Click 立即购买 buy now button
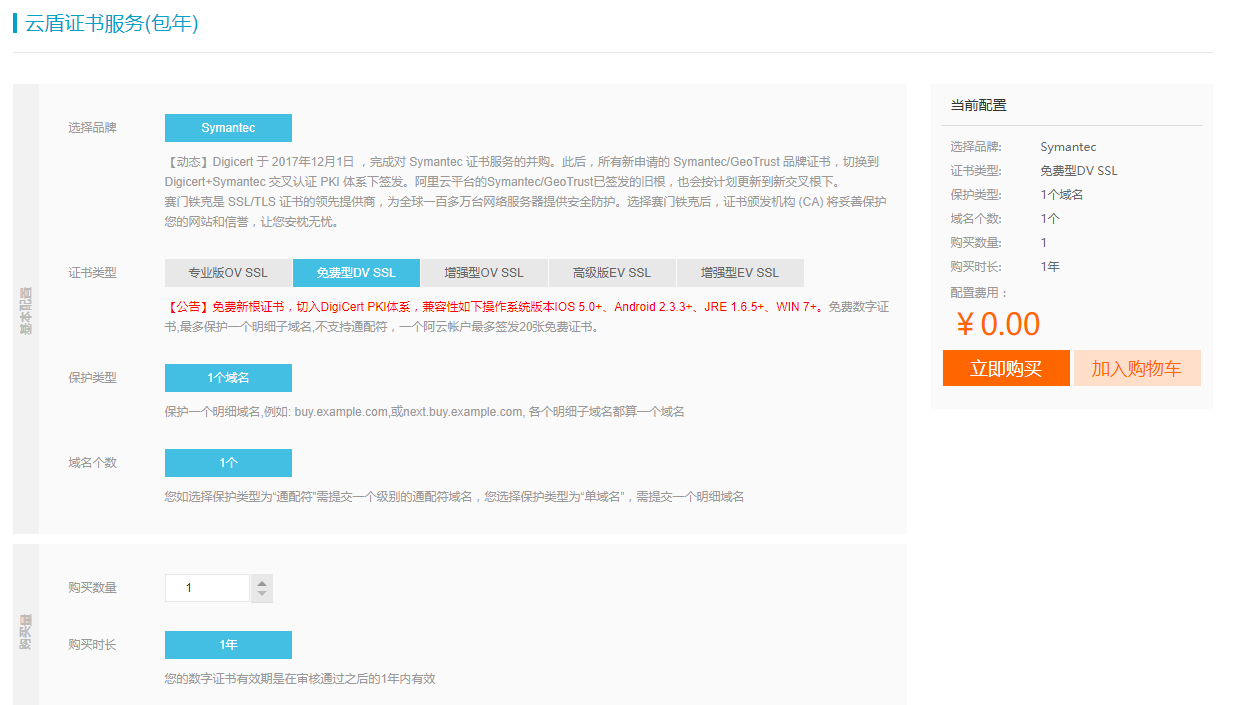The image size is (1236, 705). click(1006, 368)
